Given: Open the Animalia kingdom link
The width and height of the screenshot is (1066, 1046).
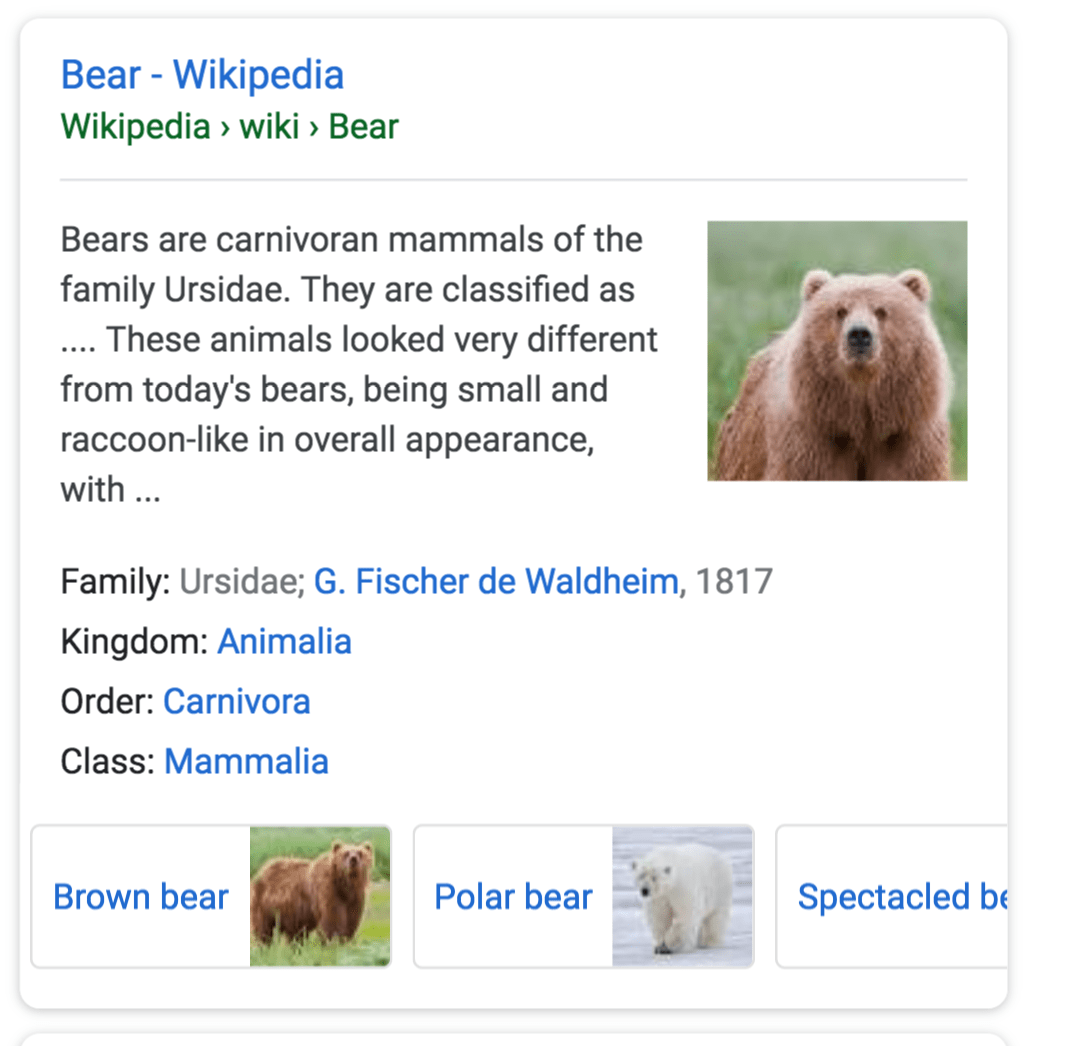Looking at the screenshot, I should coord(284,641).
